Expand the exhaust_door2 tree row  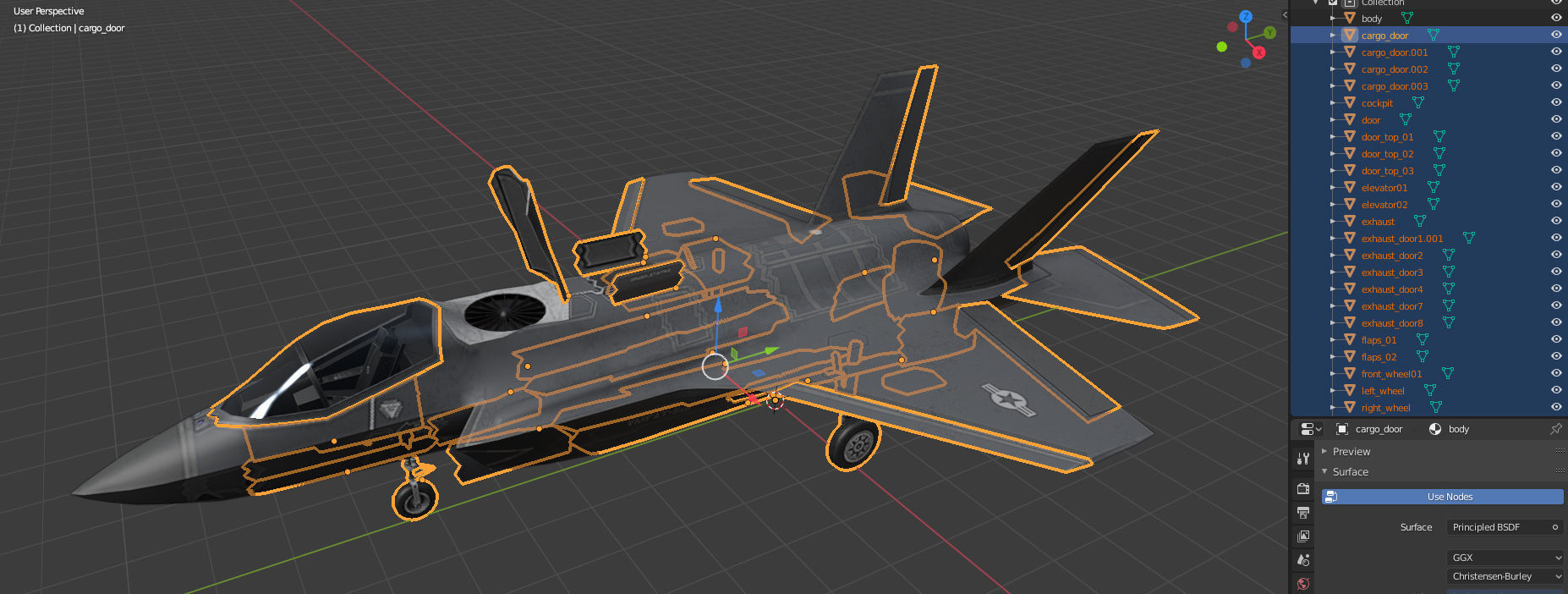pyautogui.click(x=1333, y=255)
